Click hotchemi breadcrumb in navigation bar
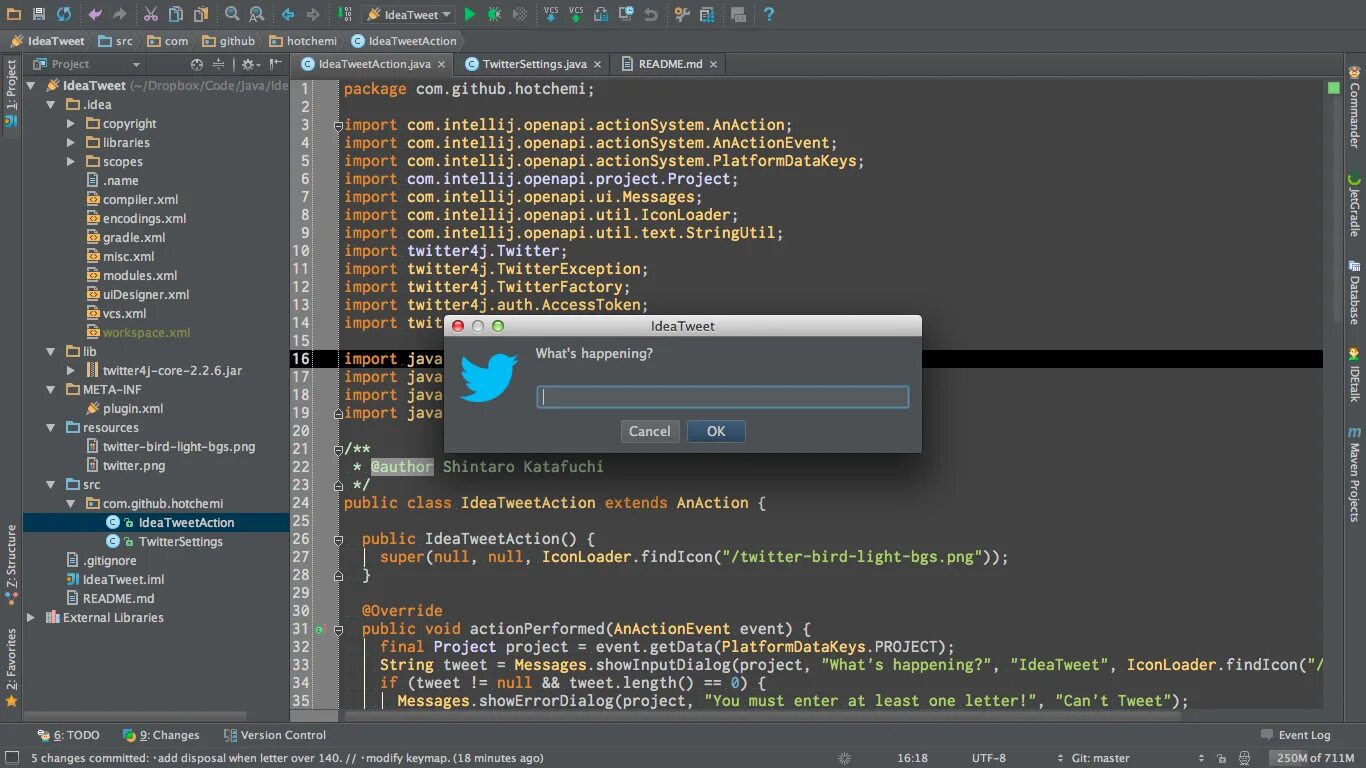1366x768 pixels. click(303, 41)
